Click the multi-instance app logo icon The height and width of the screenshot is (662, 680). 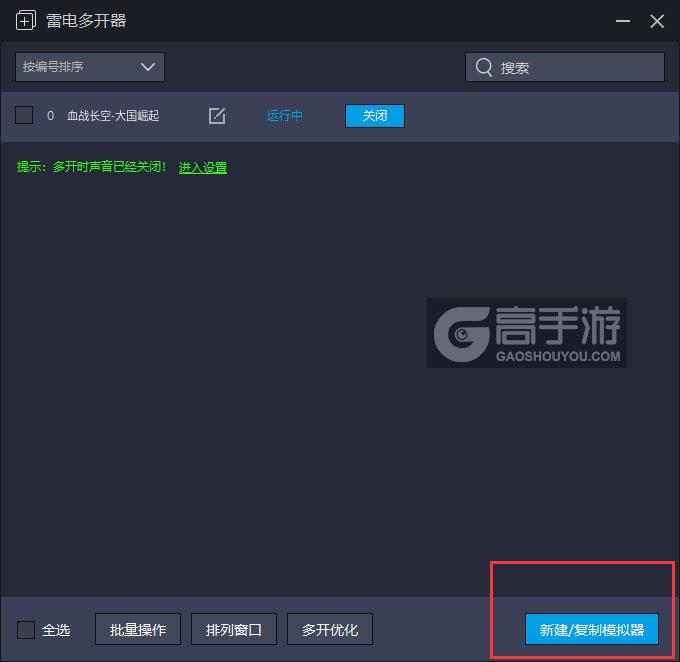(26, 20)
